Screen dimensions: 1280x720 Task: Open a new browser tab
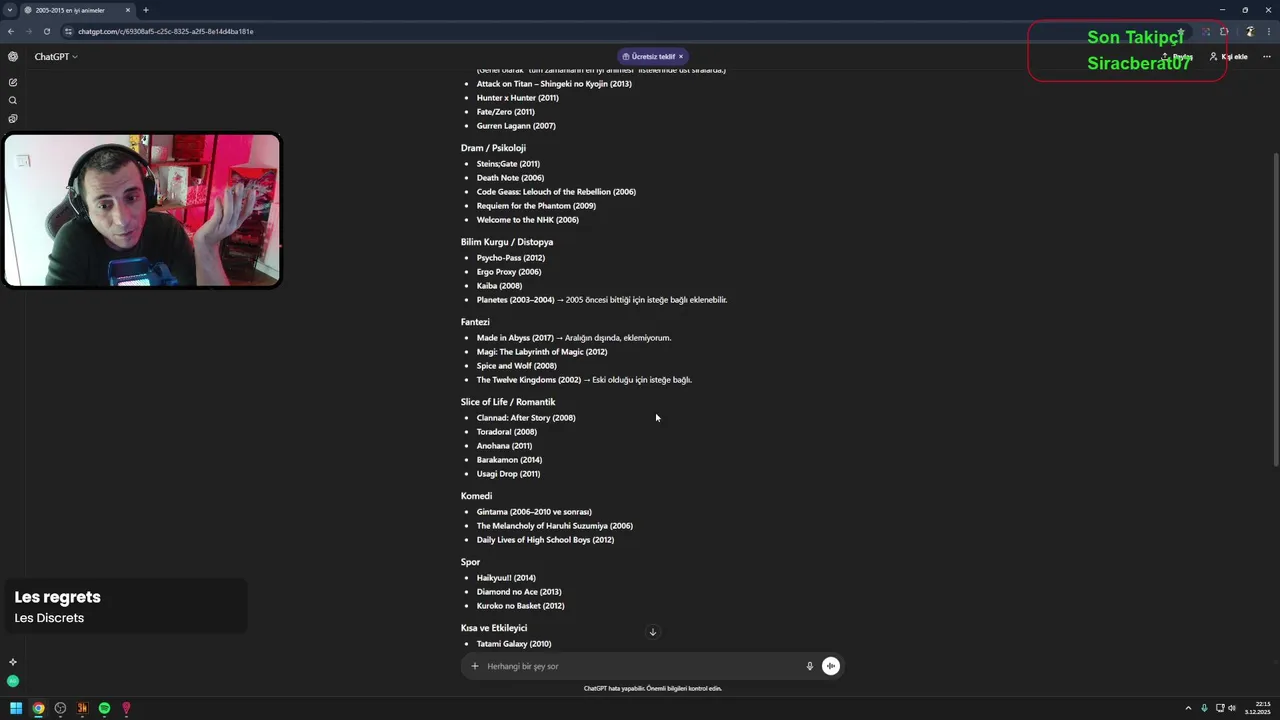[146, 10]
